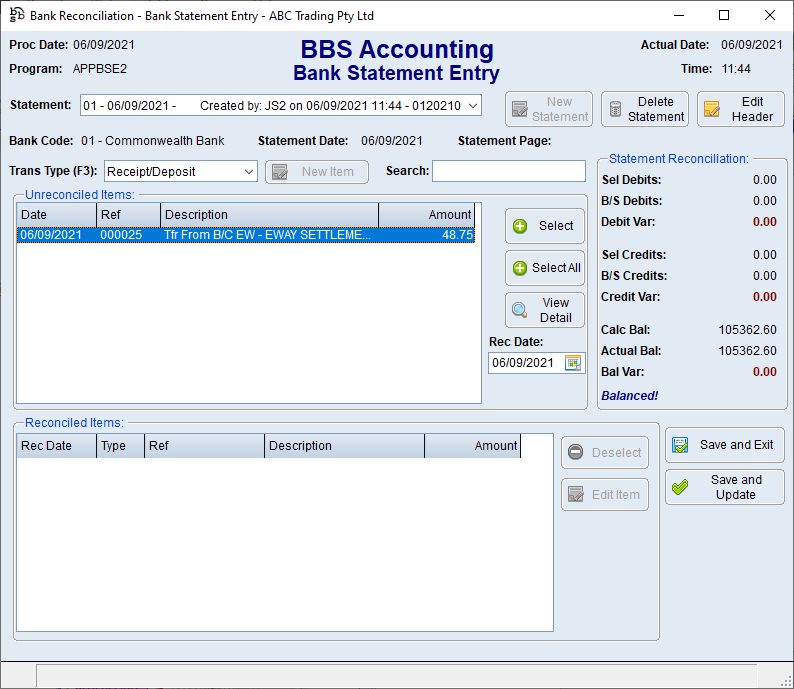The width and height of the screenshot is (794, 689).
Task: Click the Save and Exit disk icon
Action: (680, 445)
